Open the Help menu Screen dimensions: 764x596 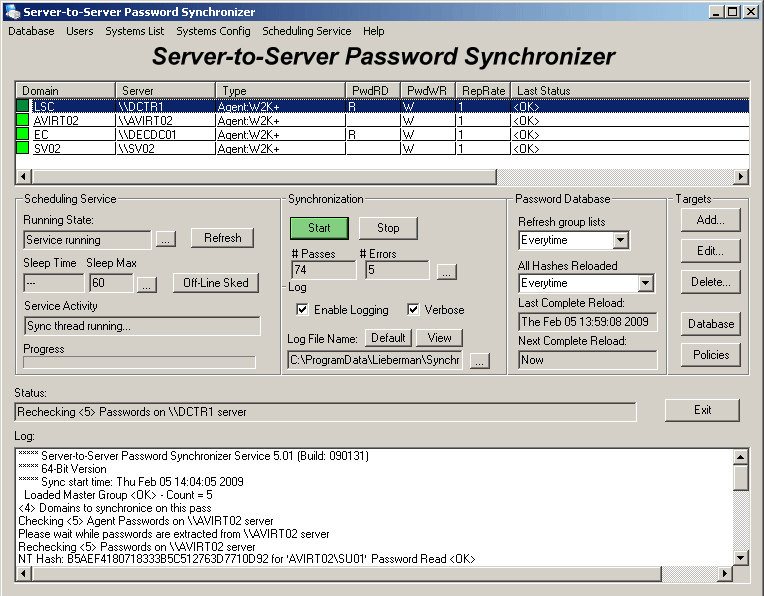pyautogui.click(x=373, y=31)
